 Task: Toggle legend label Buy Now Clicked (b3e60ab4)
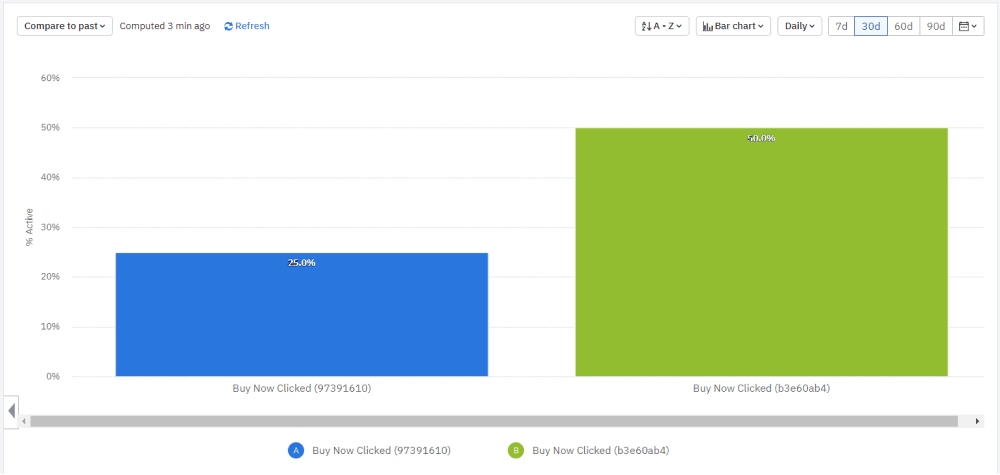601,450
